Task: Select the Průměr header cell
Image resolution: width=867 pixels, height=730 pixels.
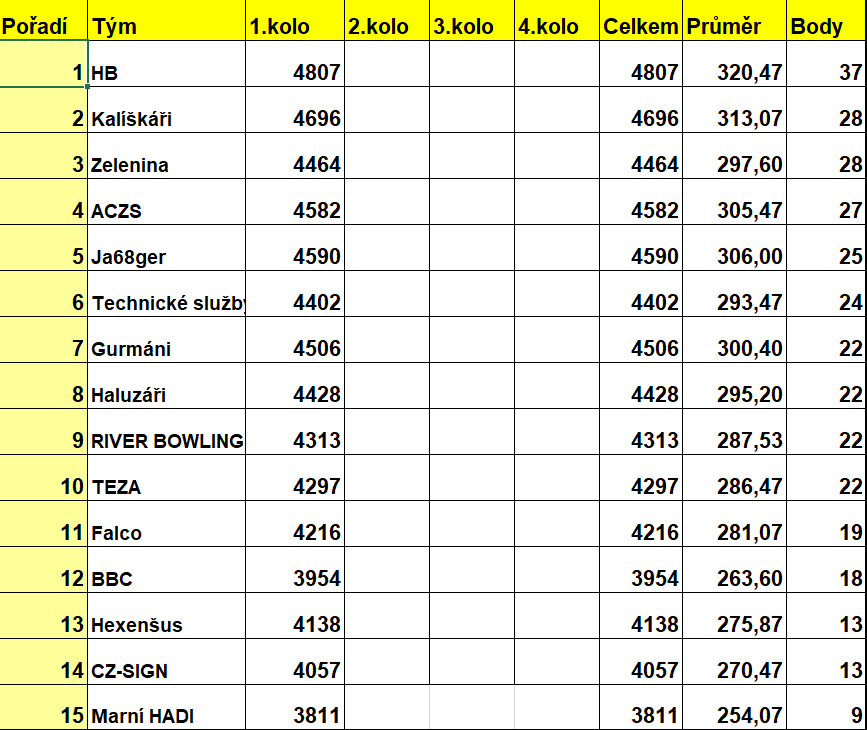Action: click(x=735, y=26)
